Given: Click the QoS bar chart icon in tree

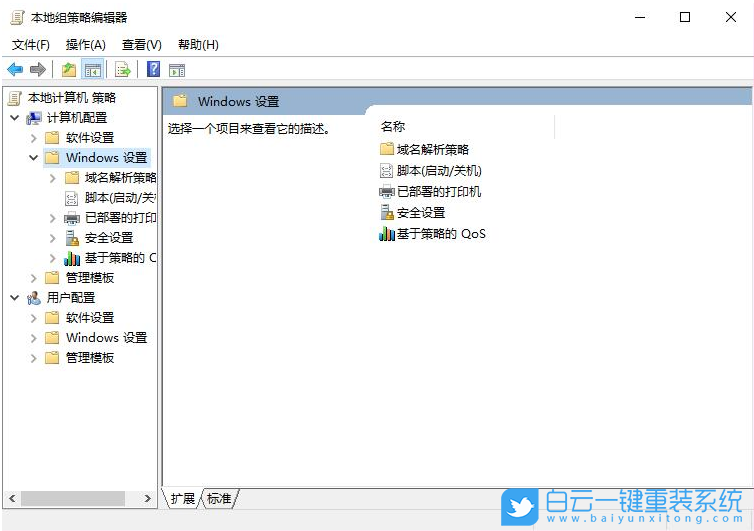Looking at the screenshot, I should (72, 259).
